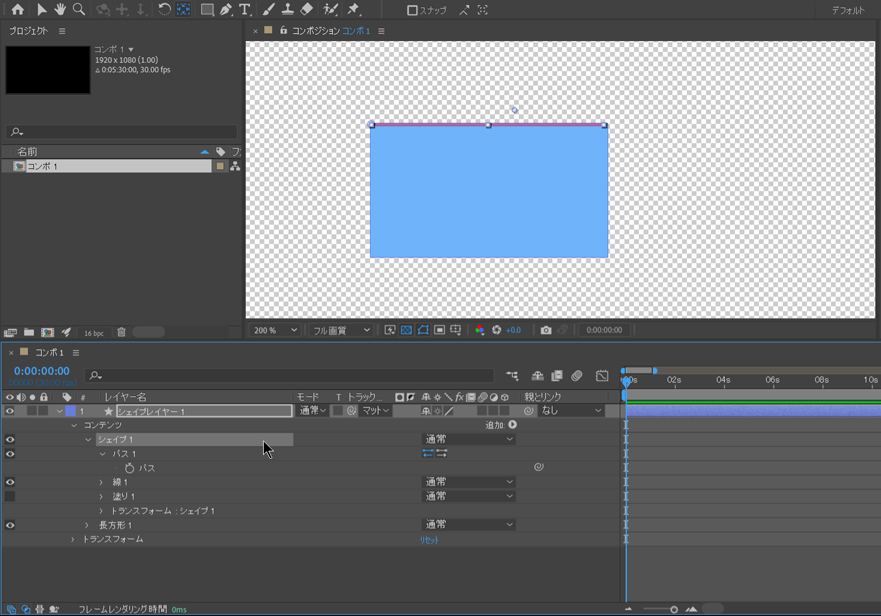Click the 追加 add-content button

coord(513,425)
